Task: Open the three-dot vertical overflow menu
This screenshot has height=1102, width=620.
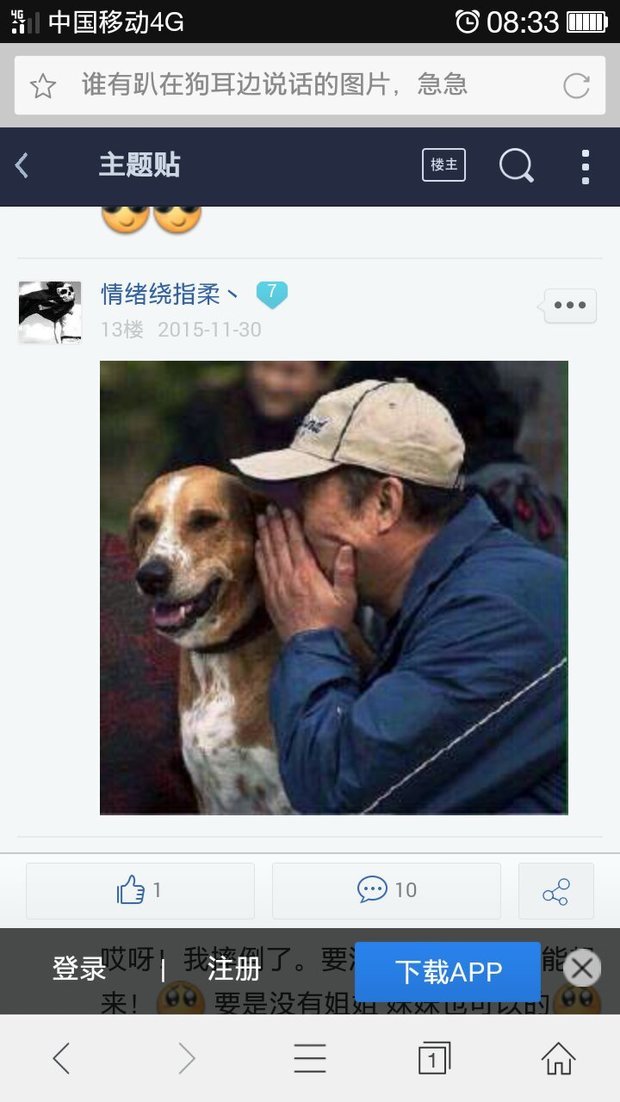Action: coord(586,167)
